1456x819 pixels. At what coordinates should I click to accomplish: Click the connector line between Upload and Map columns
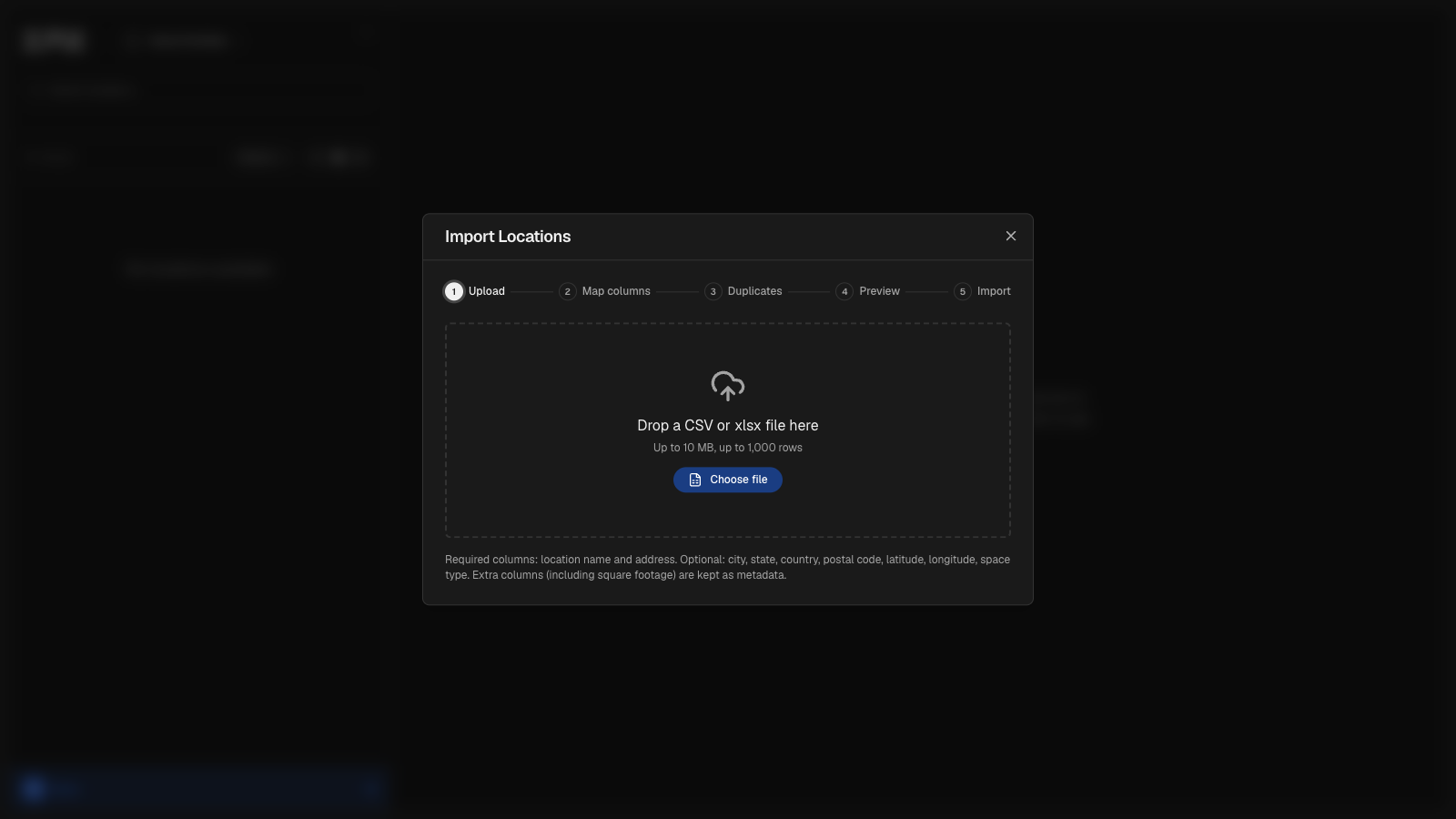[531, 291]
